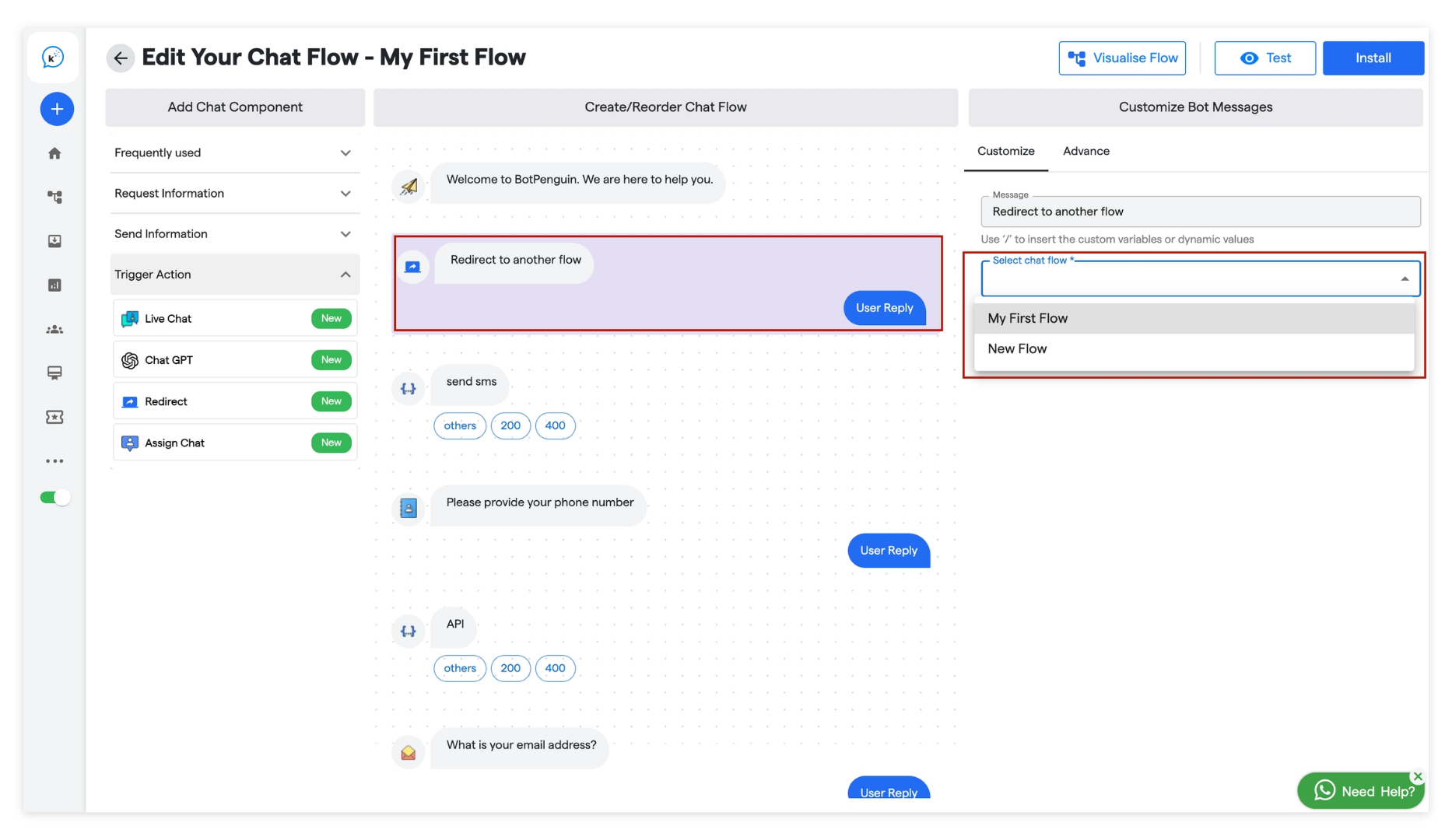Select the Redirect to another flow bubble
1452x840 pixels.
coord(514,263)
